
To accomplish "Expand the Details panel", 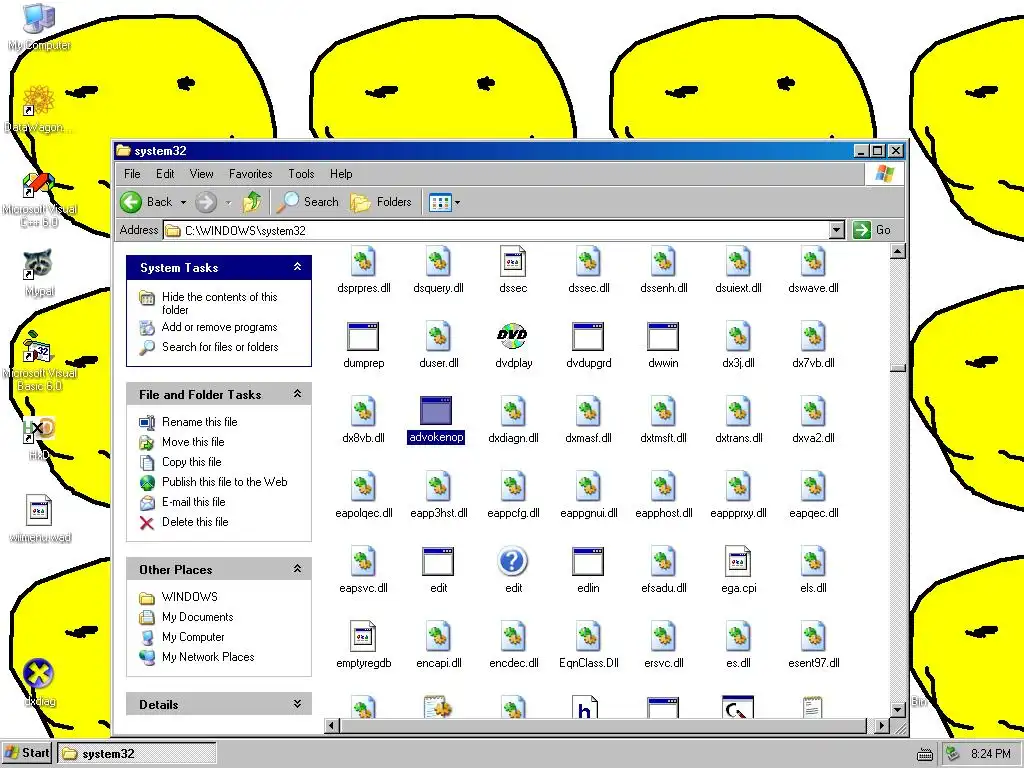I will pos(297,704).
